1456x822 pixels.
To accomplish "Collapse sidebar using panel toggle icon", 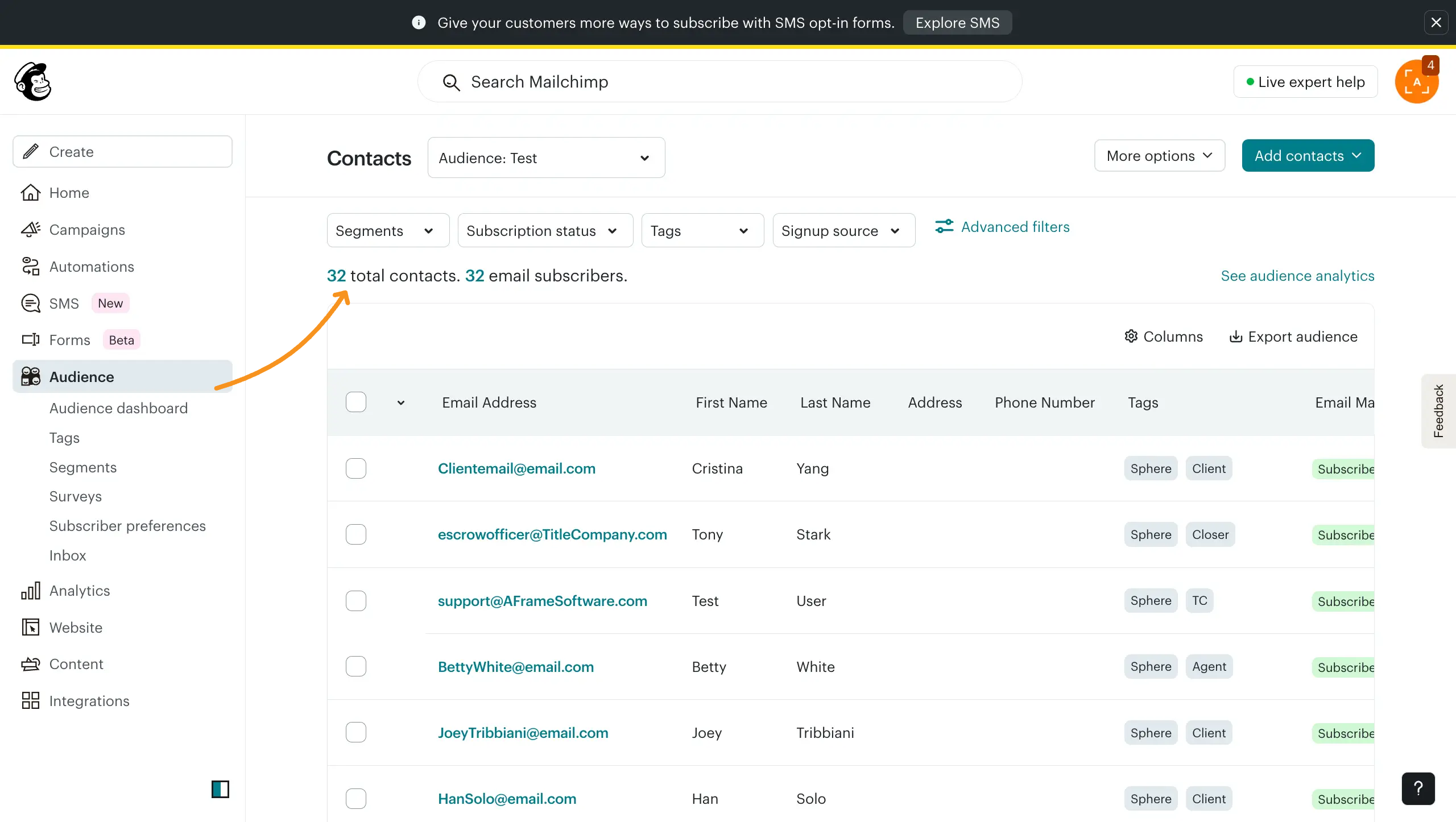I will click(x=220, y=789).
